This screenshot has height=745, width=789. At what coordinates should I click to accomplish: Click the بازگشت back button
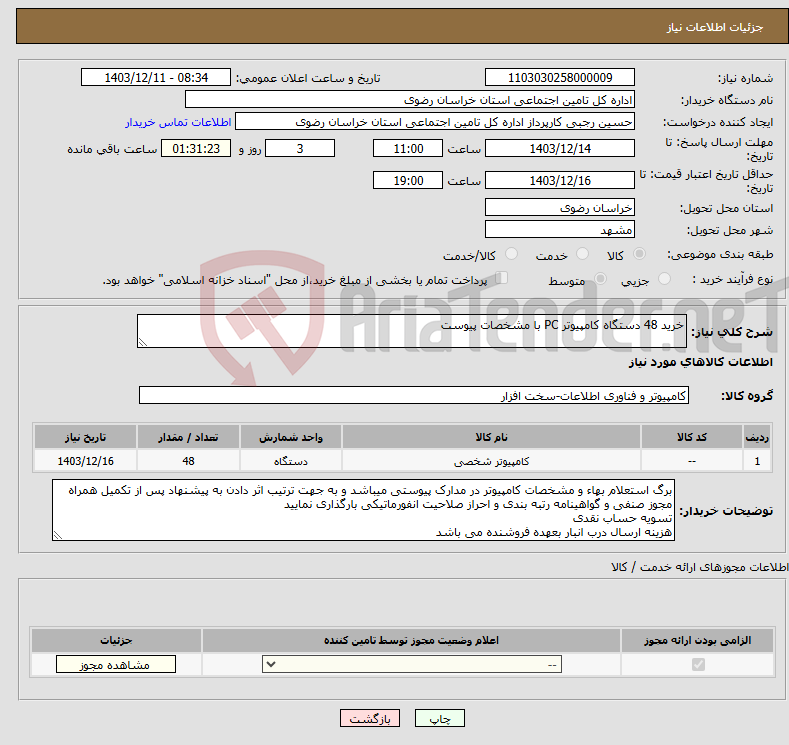click(x=369, y=719)
